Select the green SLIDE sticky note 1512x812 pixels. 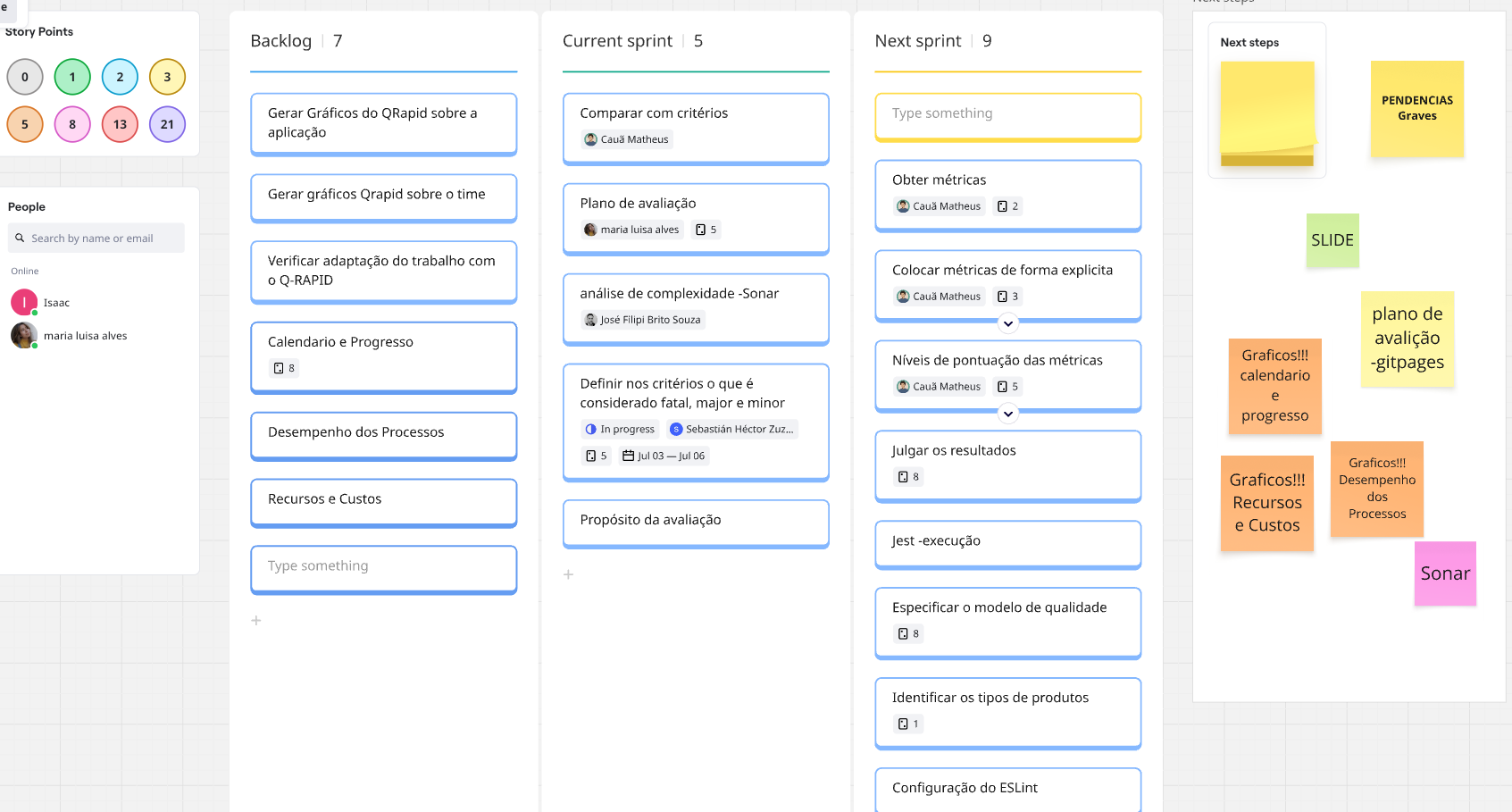(1332, 240)
